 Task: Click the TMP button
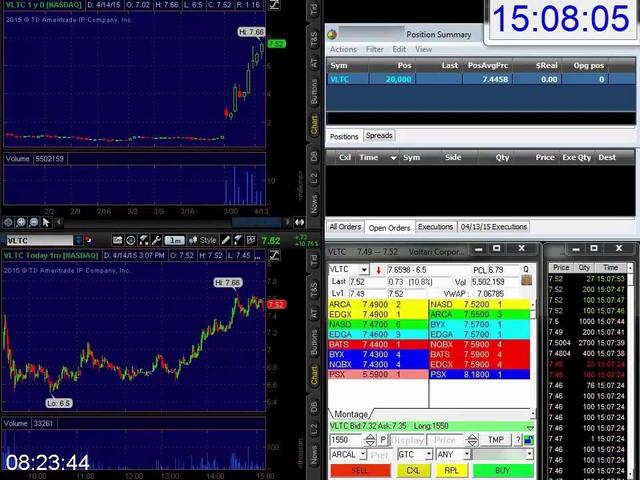(x=496, y=440)
